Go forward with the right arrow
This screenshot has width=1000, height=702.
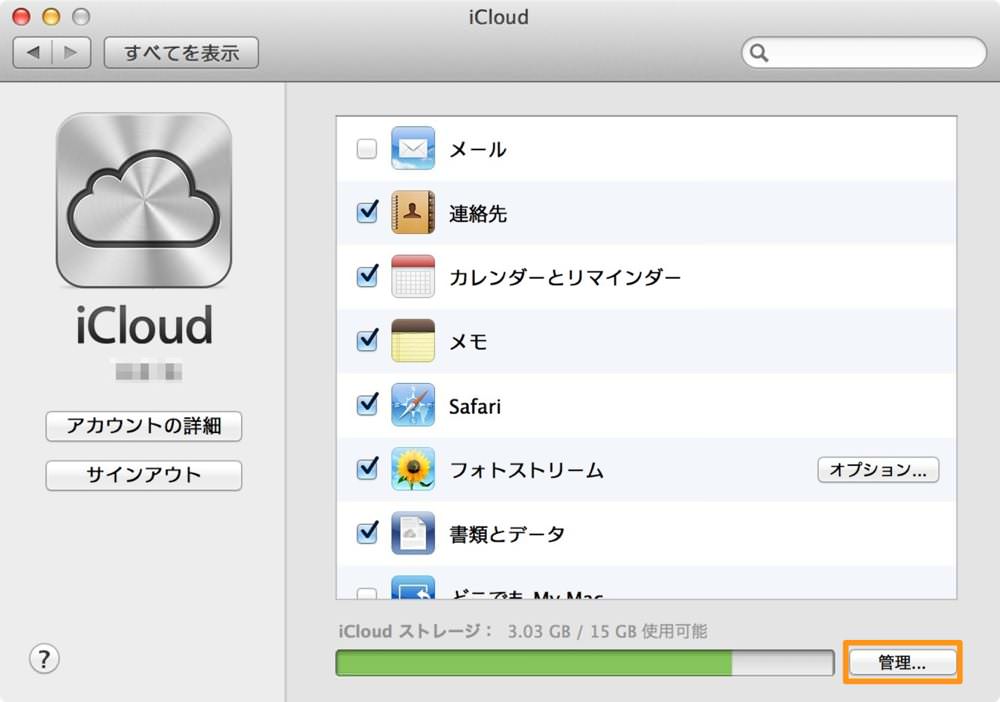click(71, 52)
